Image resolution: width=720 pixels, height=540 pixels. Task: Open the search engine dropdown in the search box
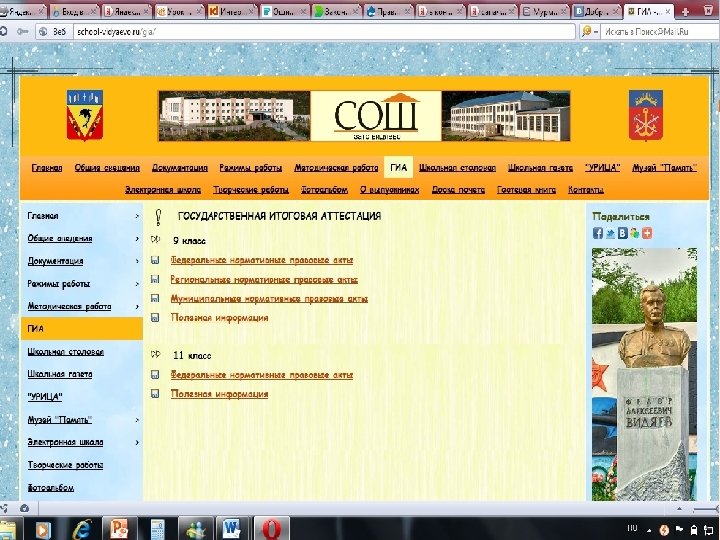point(590,31)
